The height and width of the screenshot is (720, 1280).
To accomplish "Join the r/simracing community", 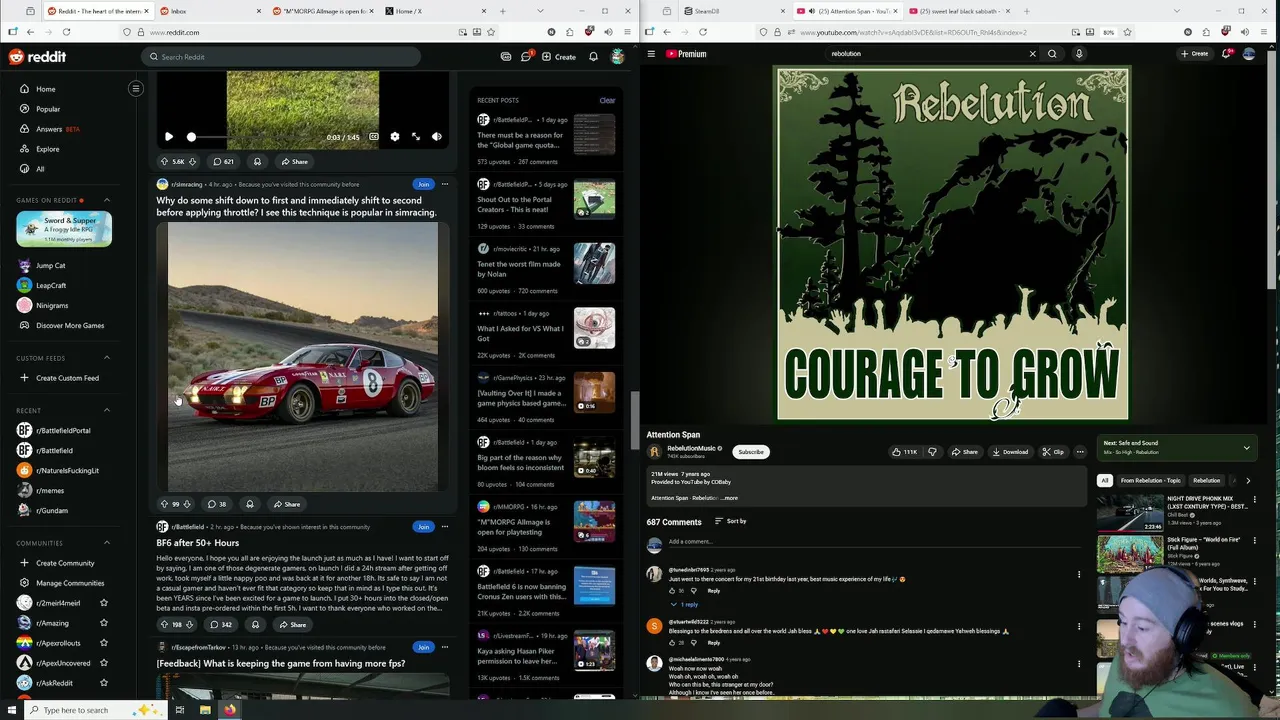I will [x=423, y=184].
